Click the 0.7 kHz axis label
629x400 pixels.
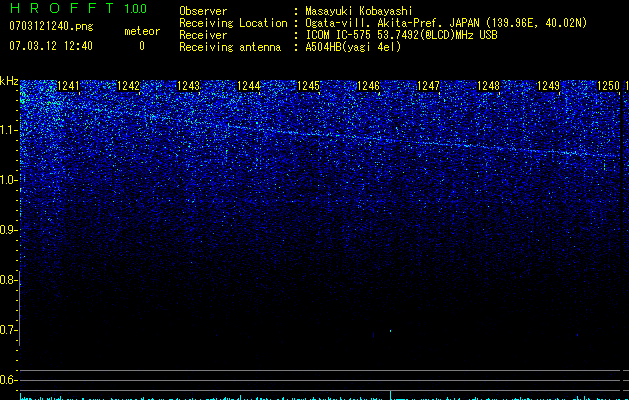click(x=8, y=330)
